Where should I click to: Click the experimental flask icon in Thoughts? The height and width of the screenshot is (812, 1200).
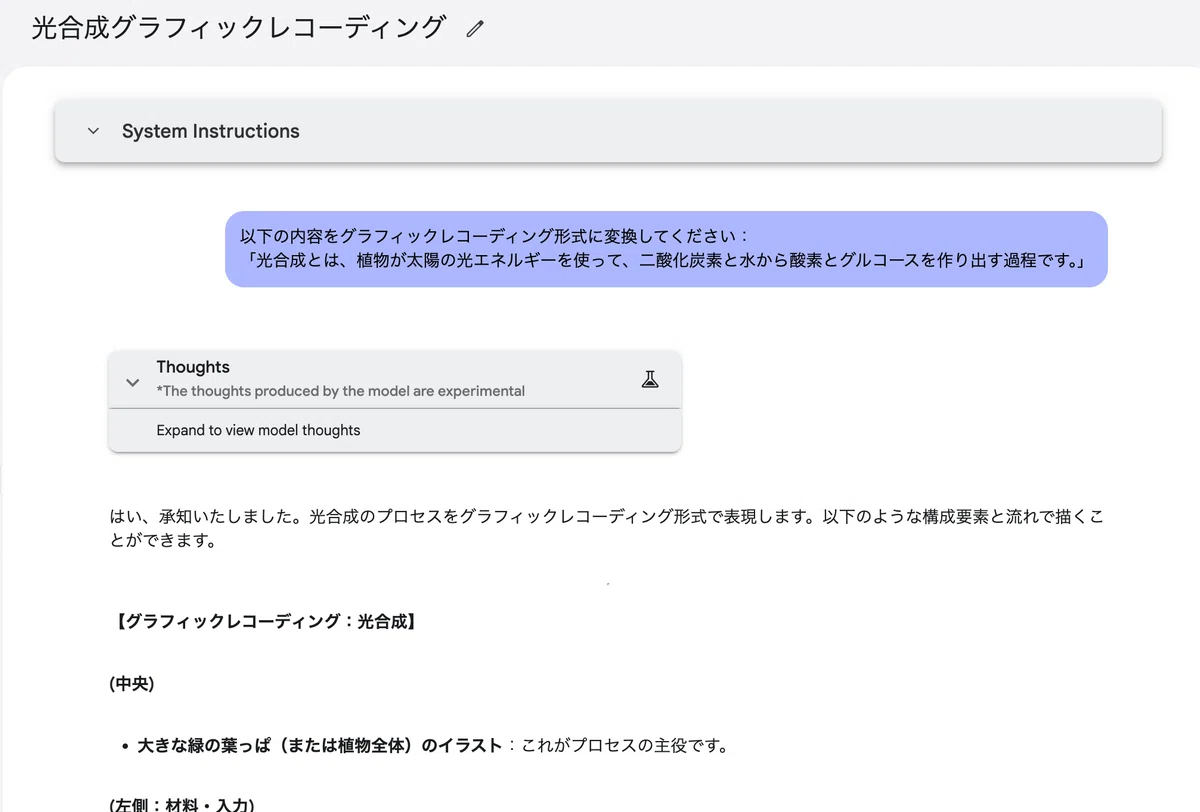point(650,379)
